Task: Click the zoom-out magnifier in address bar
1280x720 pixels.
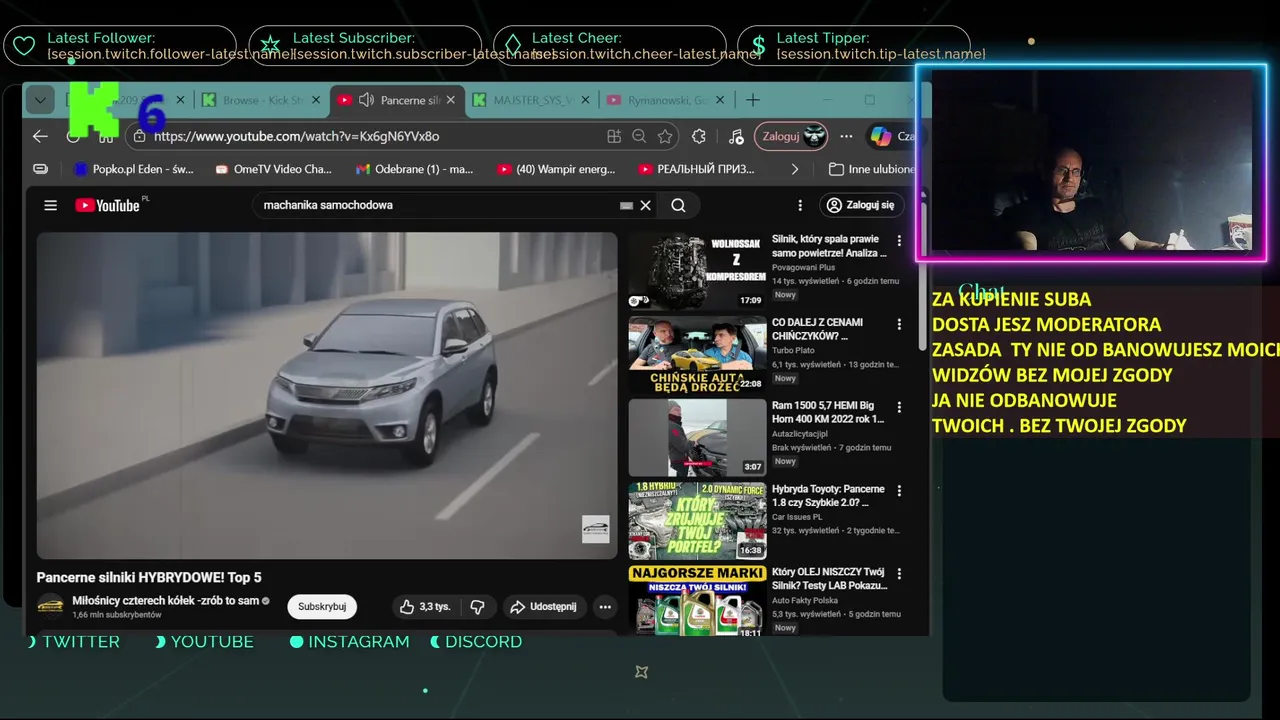Action: (639, 136)
